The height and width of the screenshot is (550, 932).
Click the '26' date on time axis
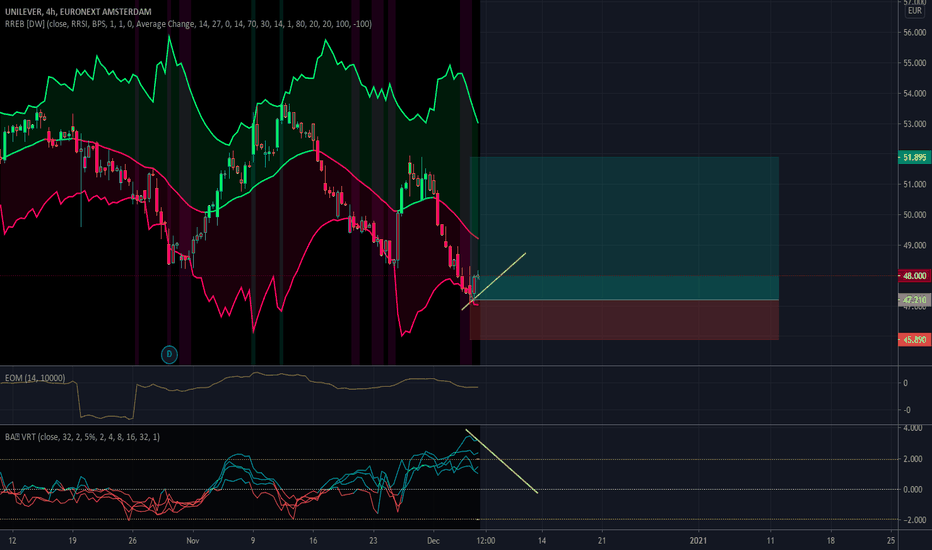pyautogui.click(x=133, y=540)
